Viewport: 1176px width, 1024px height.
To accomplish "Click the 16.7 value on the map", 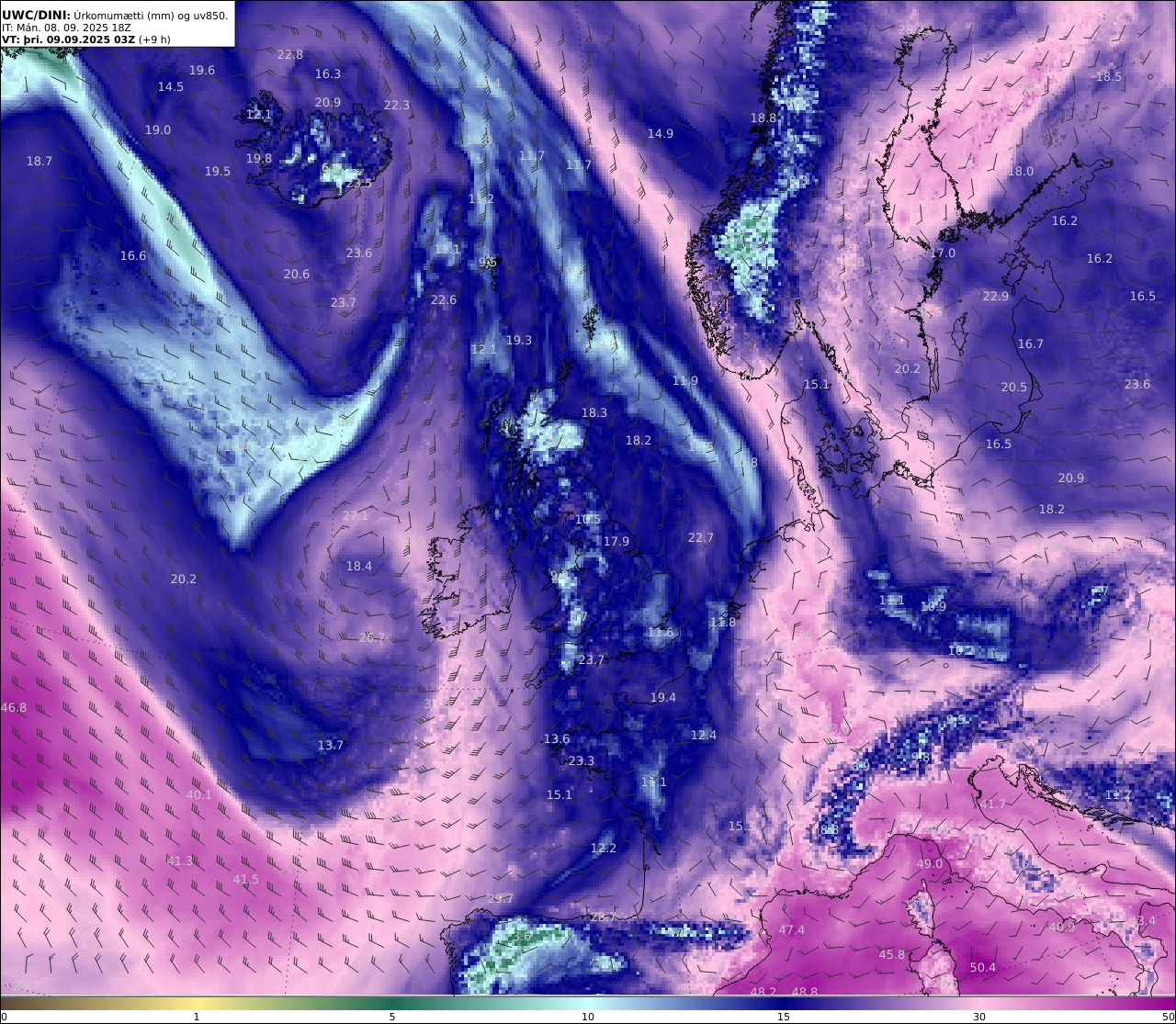I will 1031,343.
